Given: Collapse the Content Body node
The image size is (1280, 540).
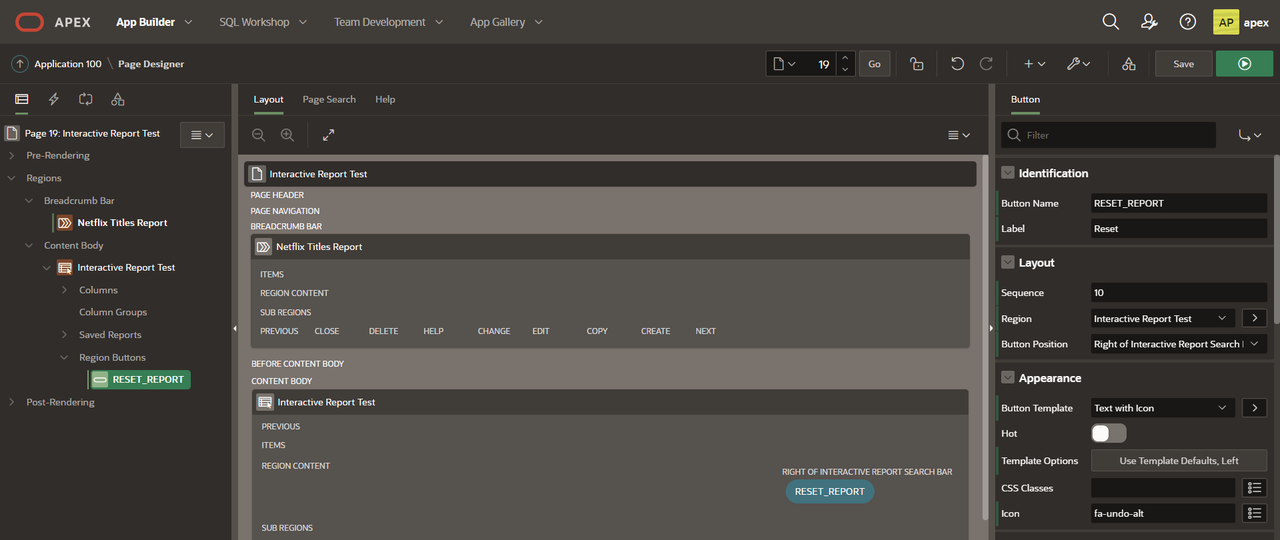Looking at the screenshot, I should tap(29, 245).
